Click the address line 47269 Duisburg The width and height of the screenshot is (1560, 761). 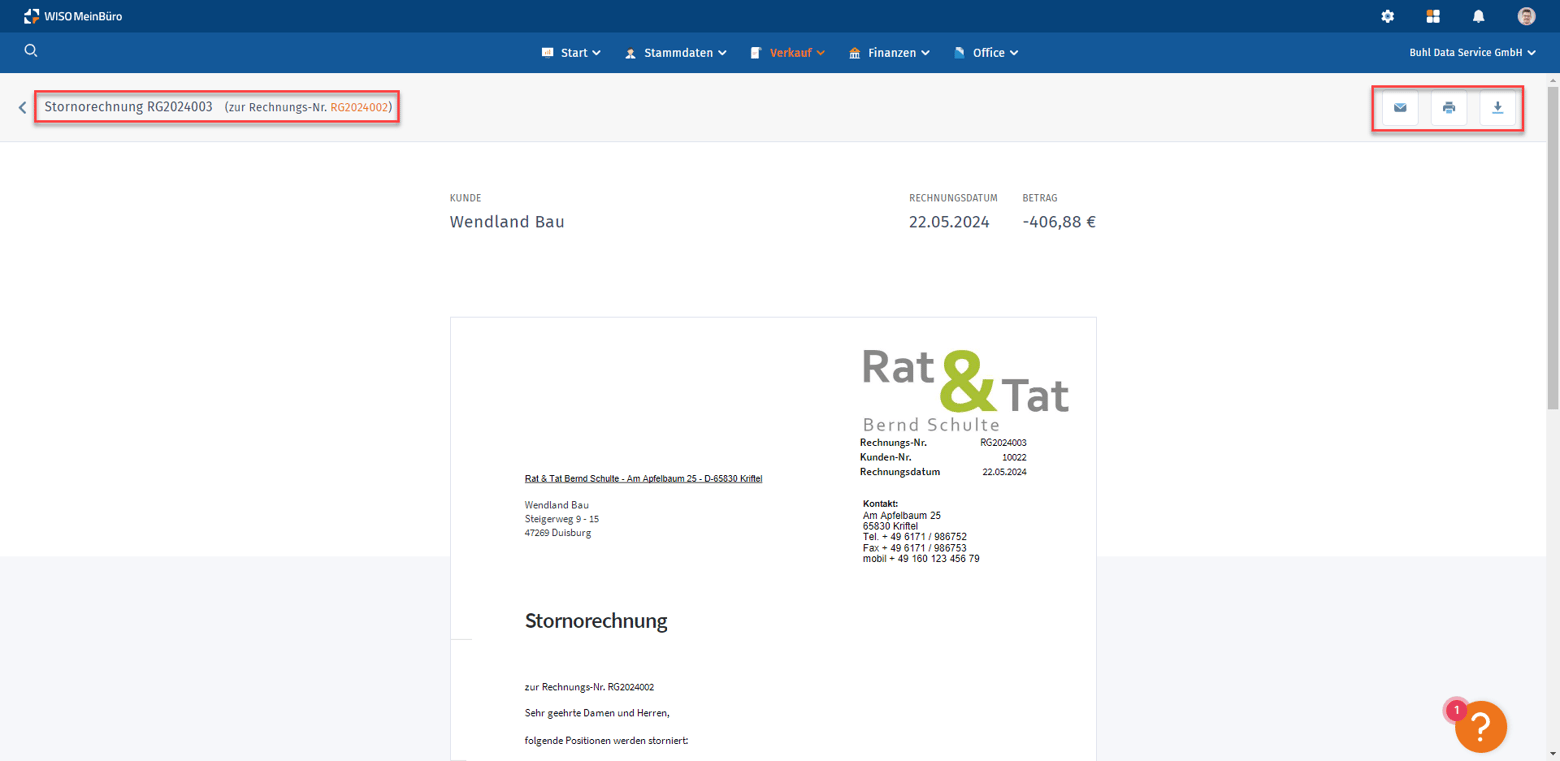(x=558, y=533)
